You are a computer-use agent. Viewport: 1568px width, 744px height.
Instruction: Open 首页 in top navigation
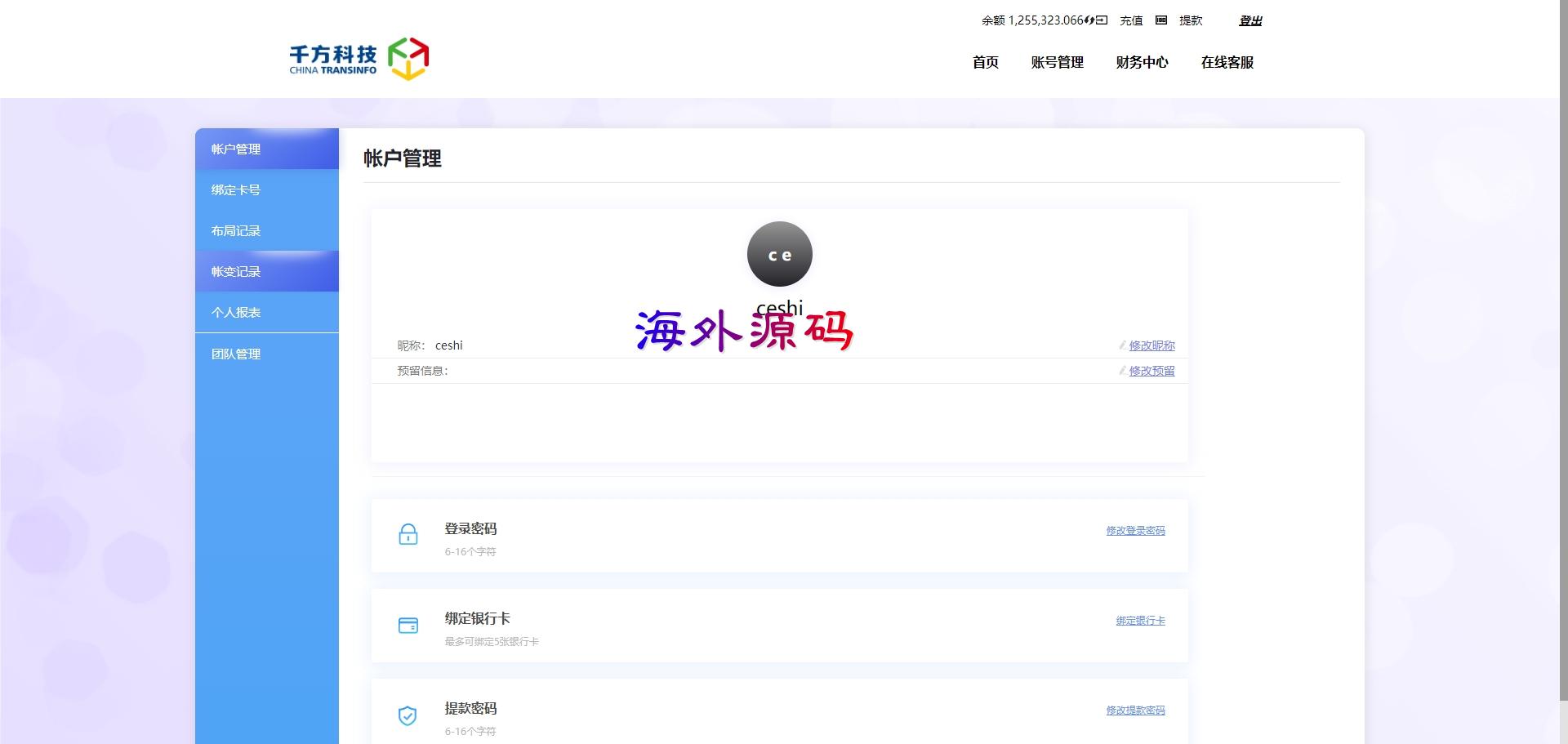click(x=986, y=62)
